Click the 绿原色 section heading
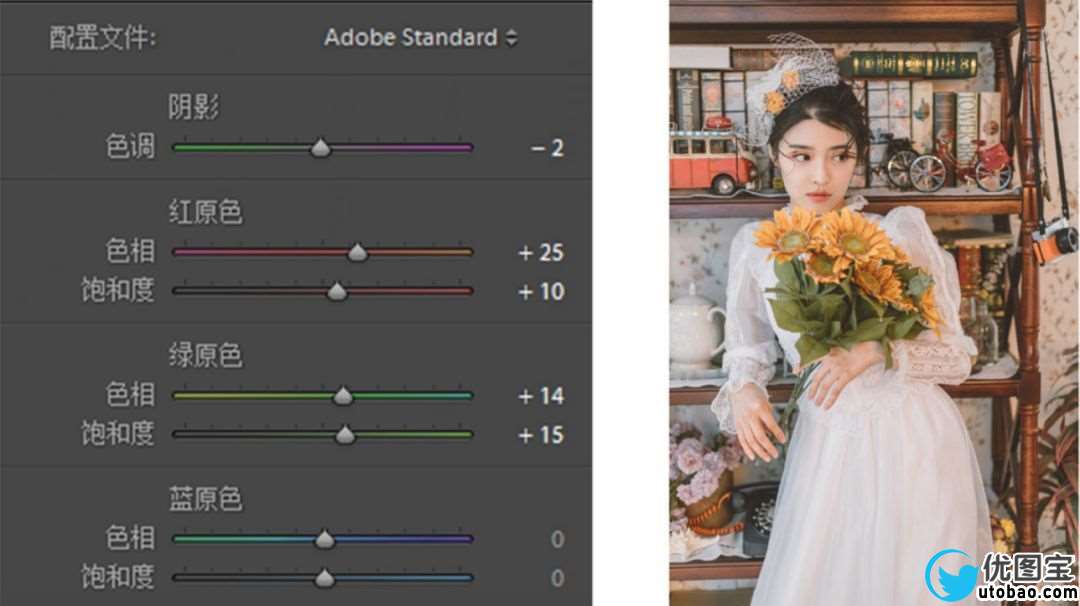 [206, 355]
